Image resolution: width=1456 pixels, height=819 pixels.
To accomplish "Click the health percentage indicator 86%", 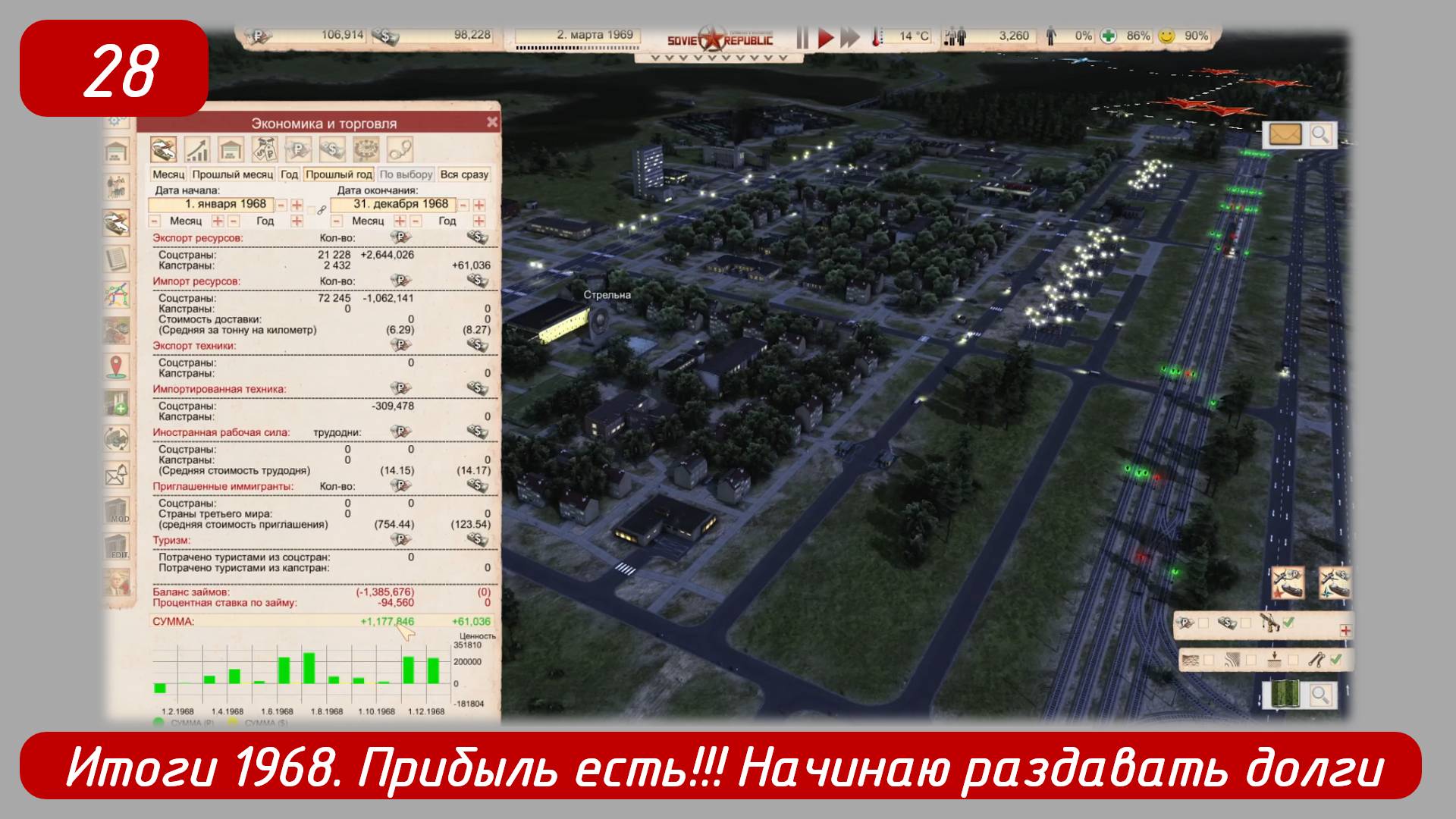I will (1125, 36).
